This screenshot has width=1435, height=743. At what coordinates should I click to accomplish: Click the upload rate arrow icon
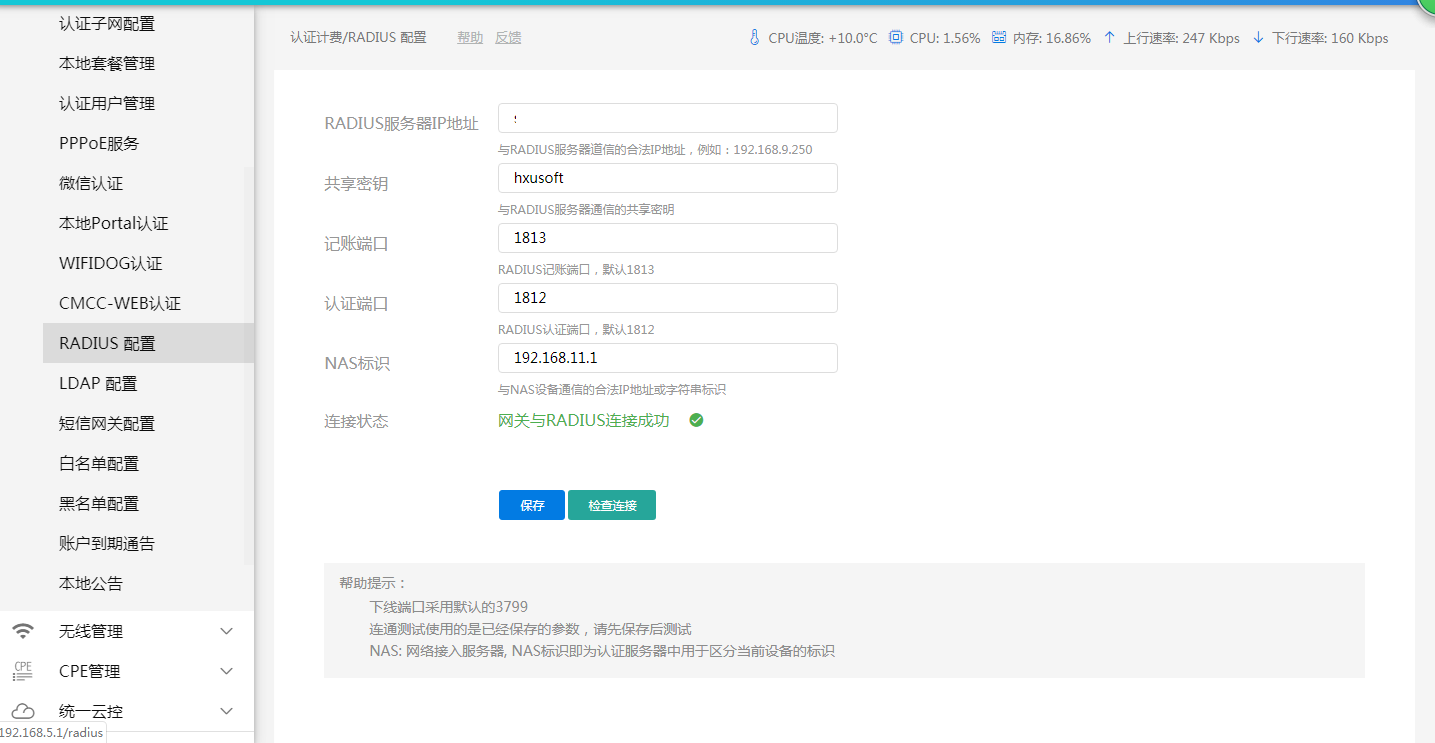click(1109, 38)
